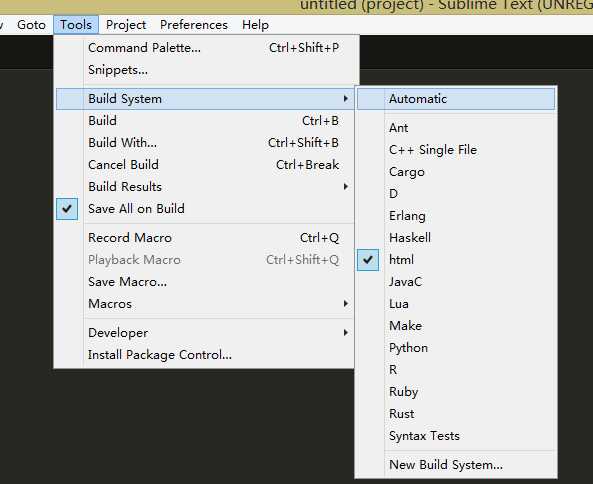Open the Help menu
593x484 pixels.
(256, 25)
